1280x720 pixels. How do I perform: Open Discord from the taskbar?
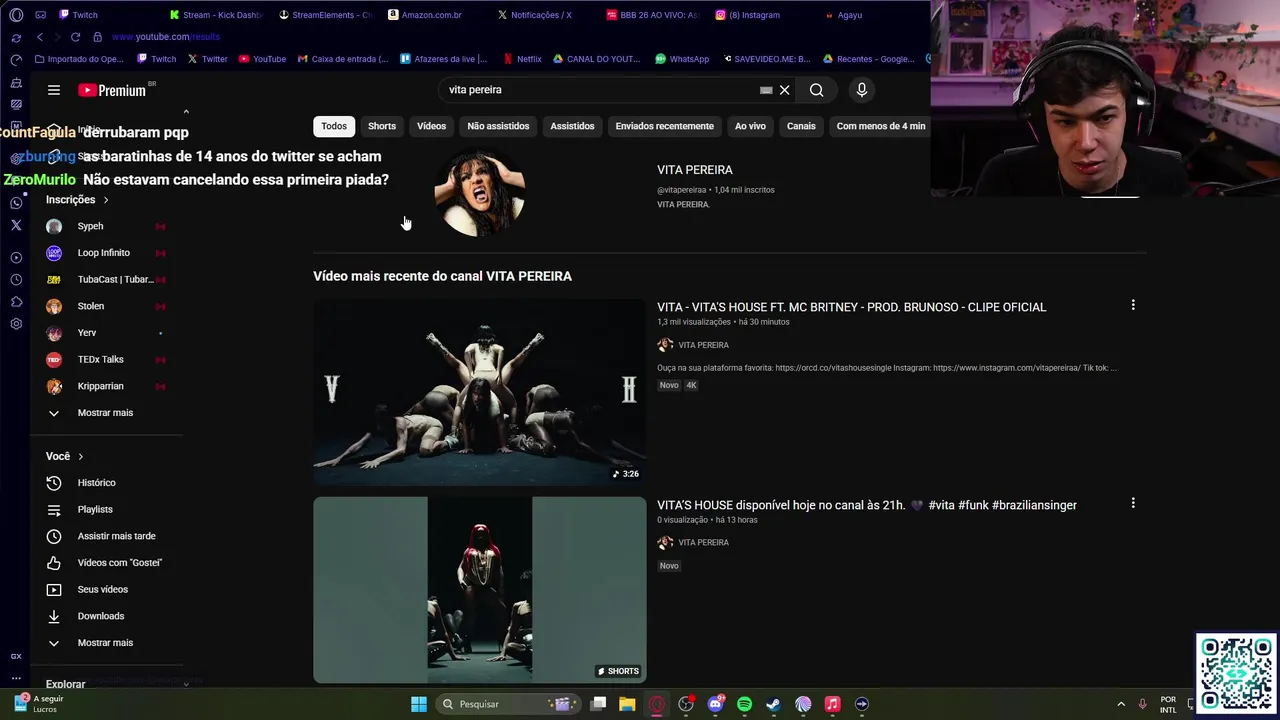[715, 704]
